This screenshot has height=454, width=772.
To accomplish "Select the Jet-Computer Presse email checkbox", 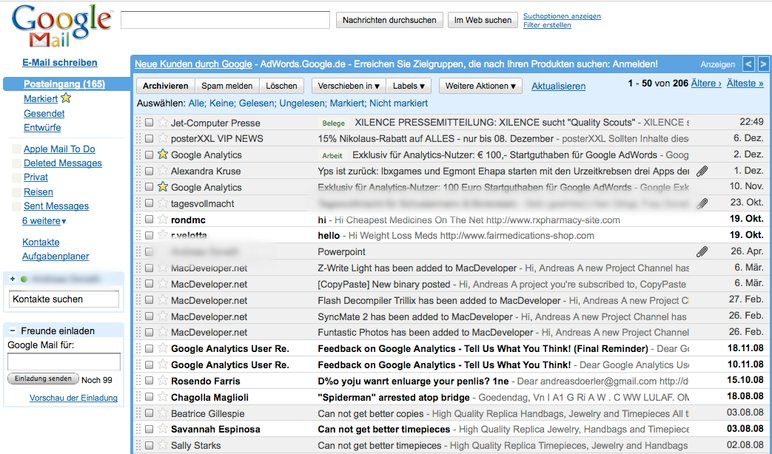I will [149, 122].
